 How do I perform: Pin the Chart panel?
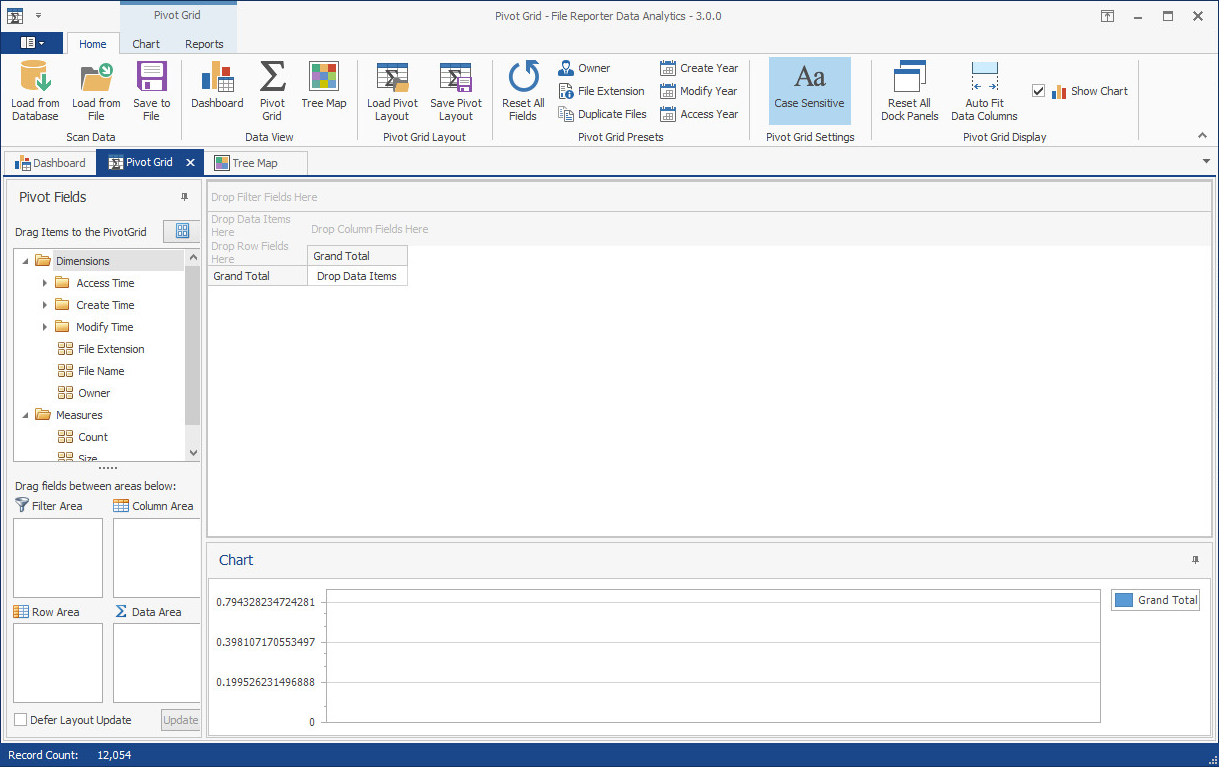click(1195, 560)
